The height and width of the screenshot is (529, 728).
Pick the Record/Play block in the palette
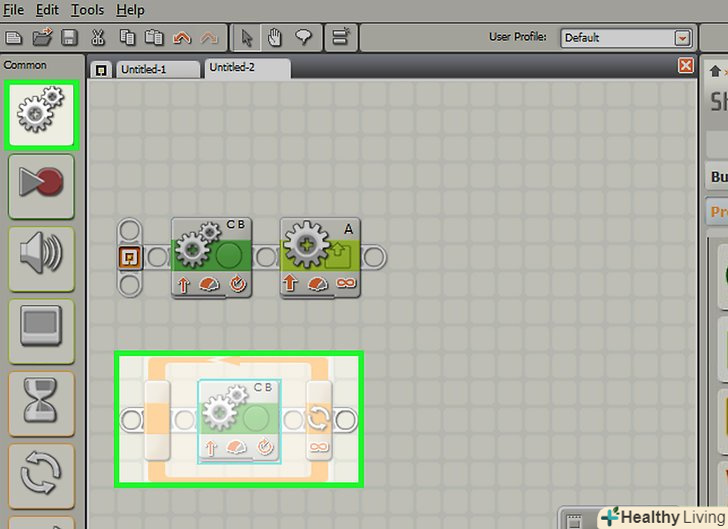[41, 187]
